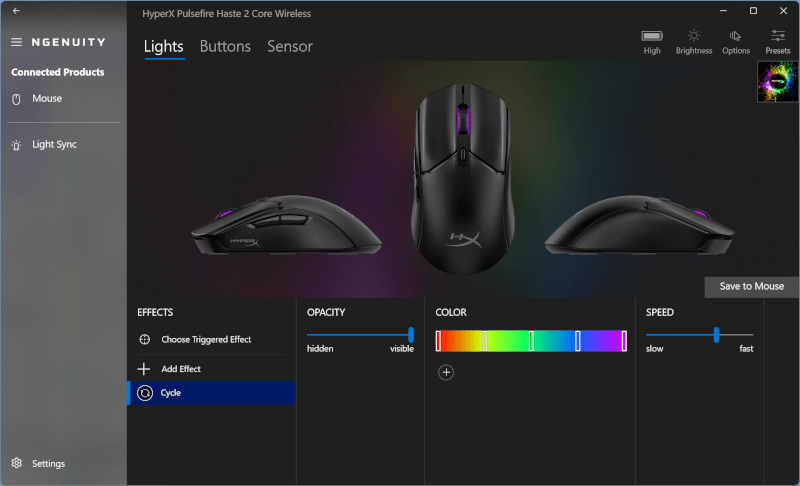Open the Presets panel
The width and height of the screenshot is (800, 486).
(778, 42)
